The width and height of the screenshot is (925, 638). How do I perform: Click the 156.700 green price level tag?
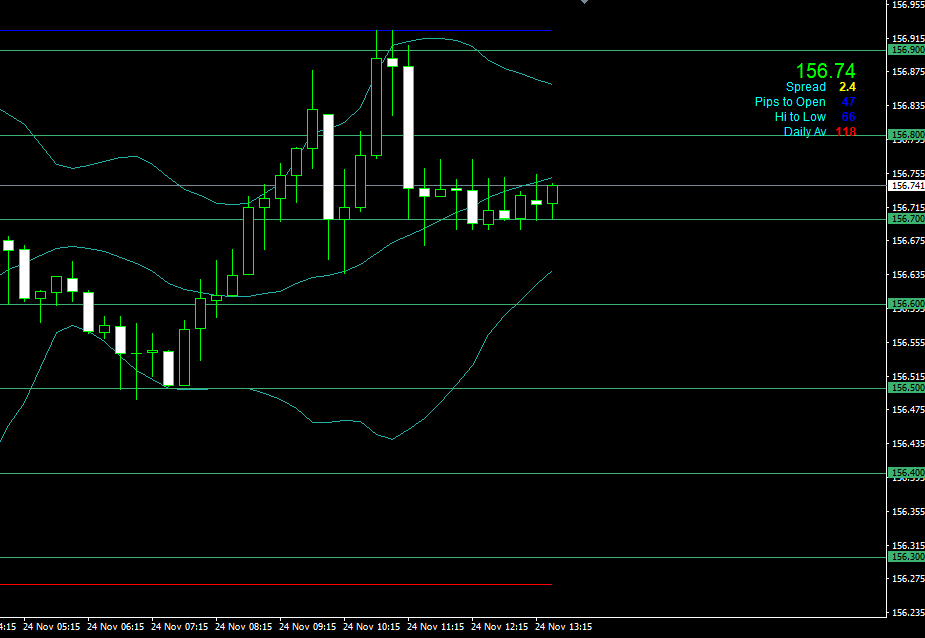pyautogui.click(x=907, y=219)
